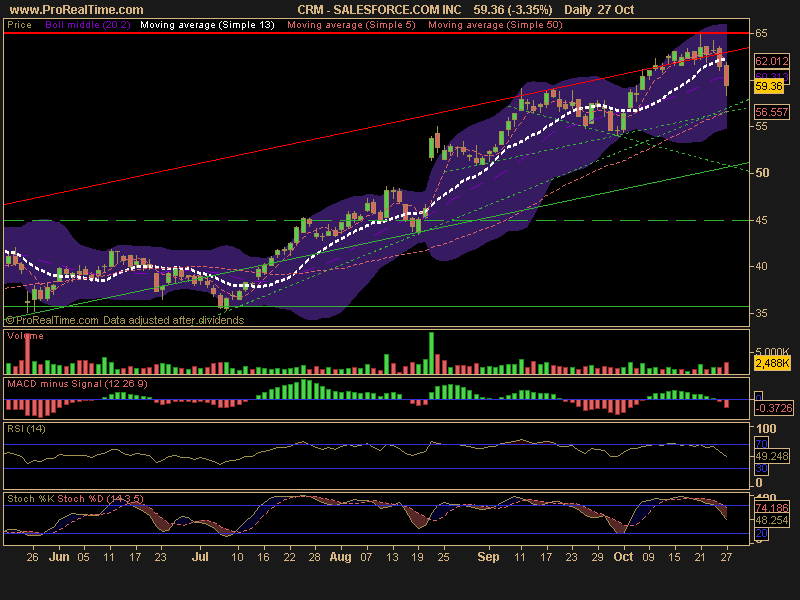Click the Jun month label on time axis
This screenshot has width=800, height=600.
tap(59, 557)
